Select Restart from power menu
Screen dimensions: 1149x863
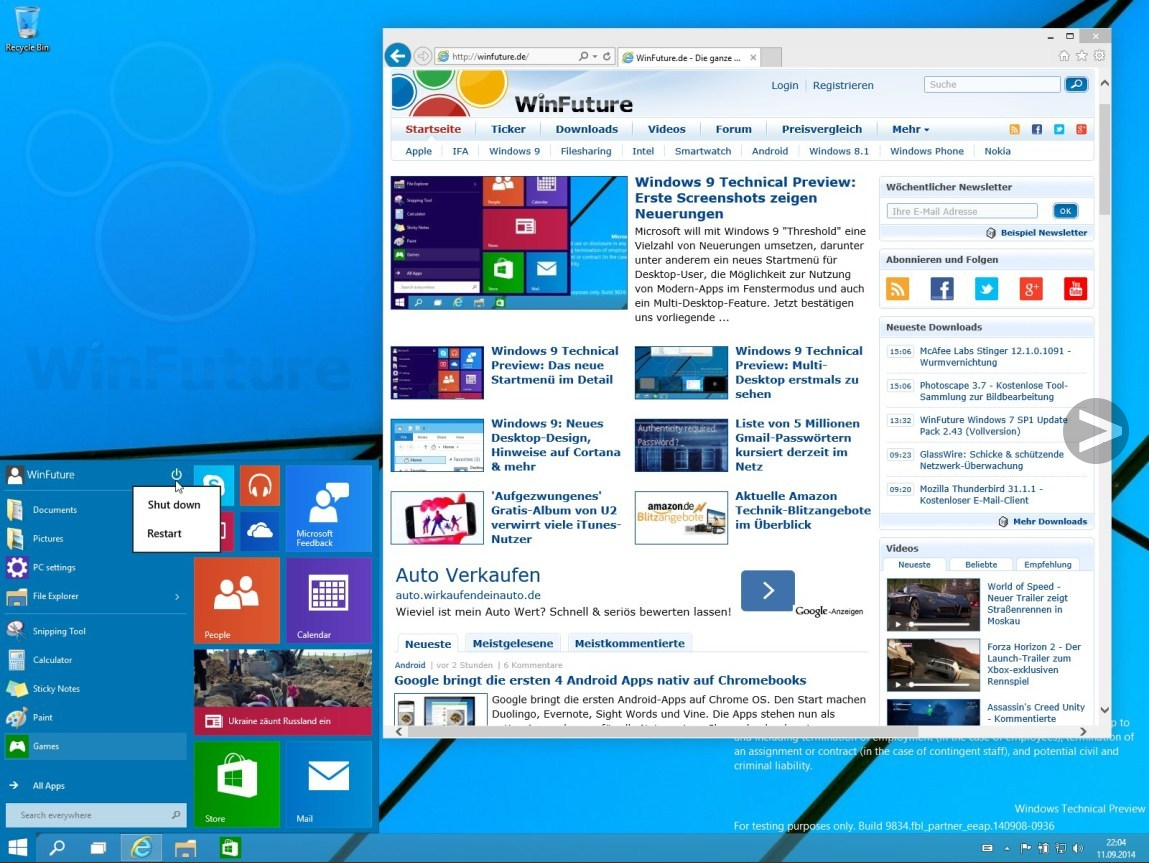(164, 534)
